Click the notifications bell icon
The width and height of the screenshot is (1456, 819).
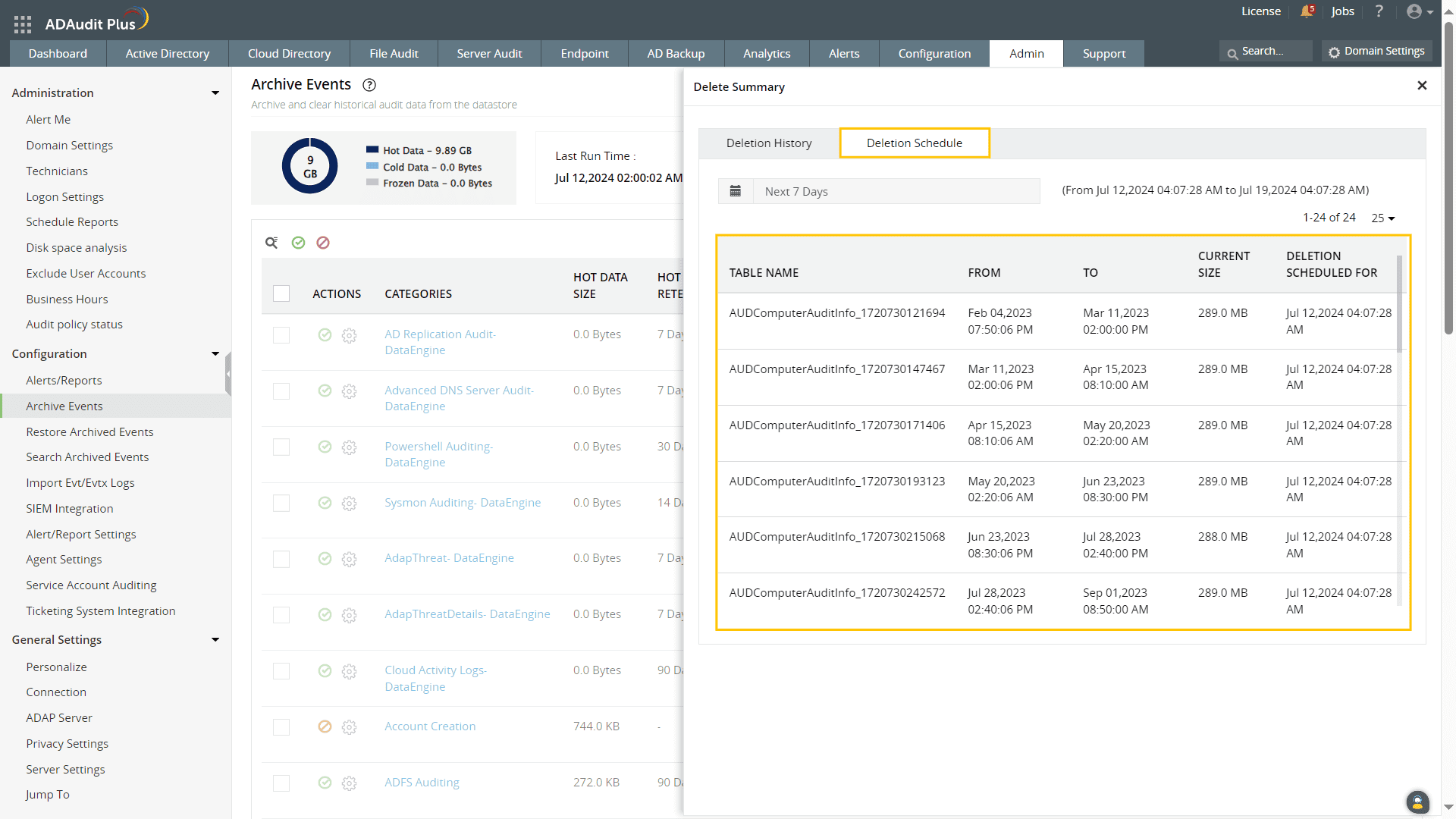tap(1306, 11)
